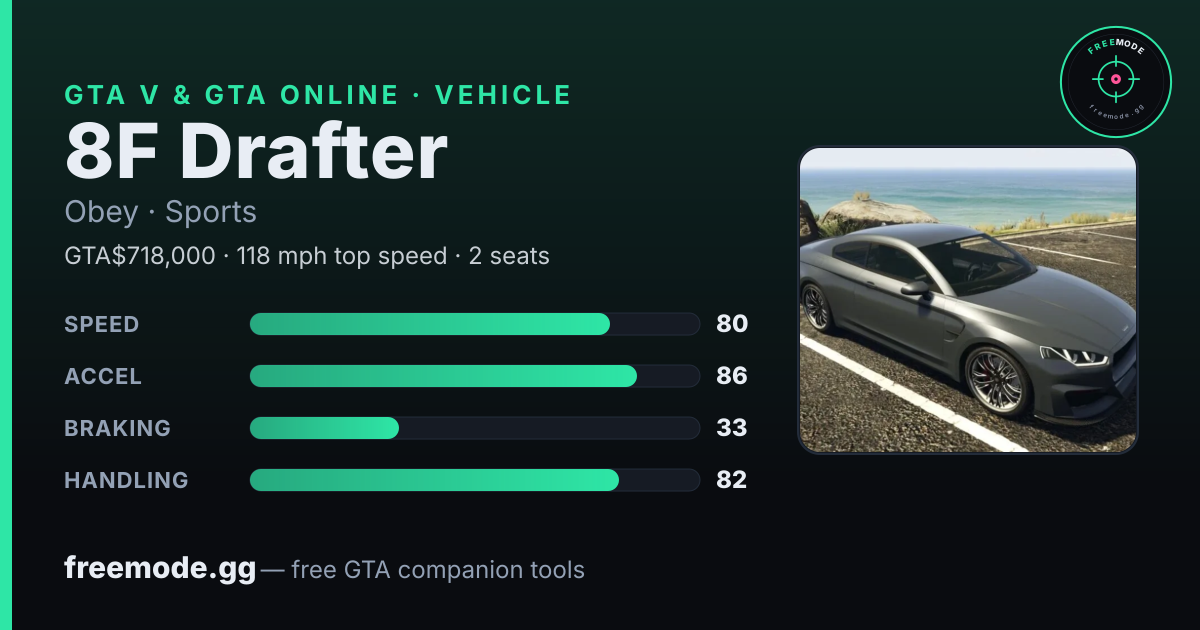
Task: Click the speed value 80
Action: pyautogui.click(x=732, y=324)
